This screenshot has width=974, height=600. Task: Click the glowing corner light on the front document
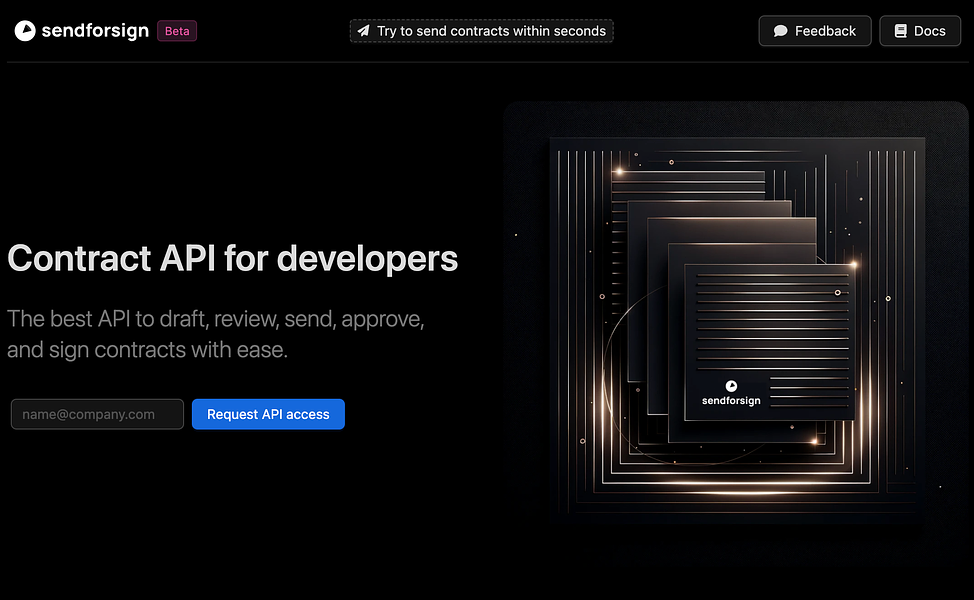(853, 265)
